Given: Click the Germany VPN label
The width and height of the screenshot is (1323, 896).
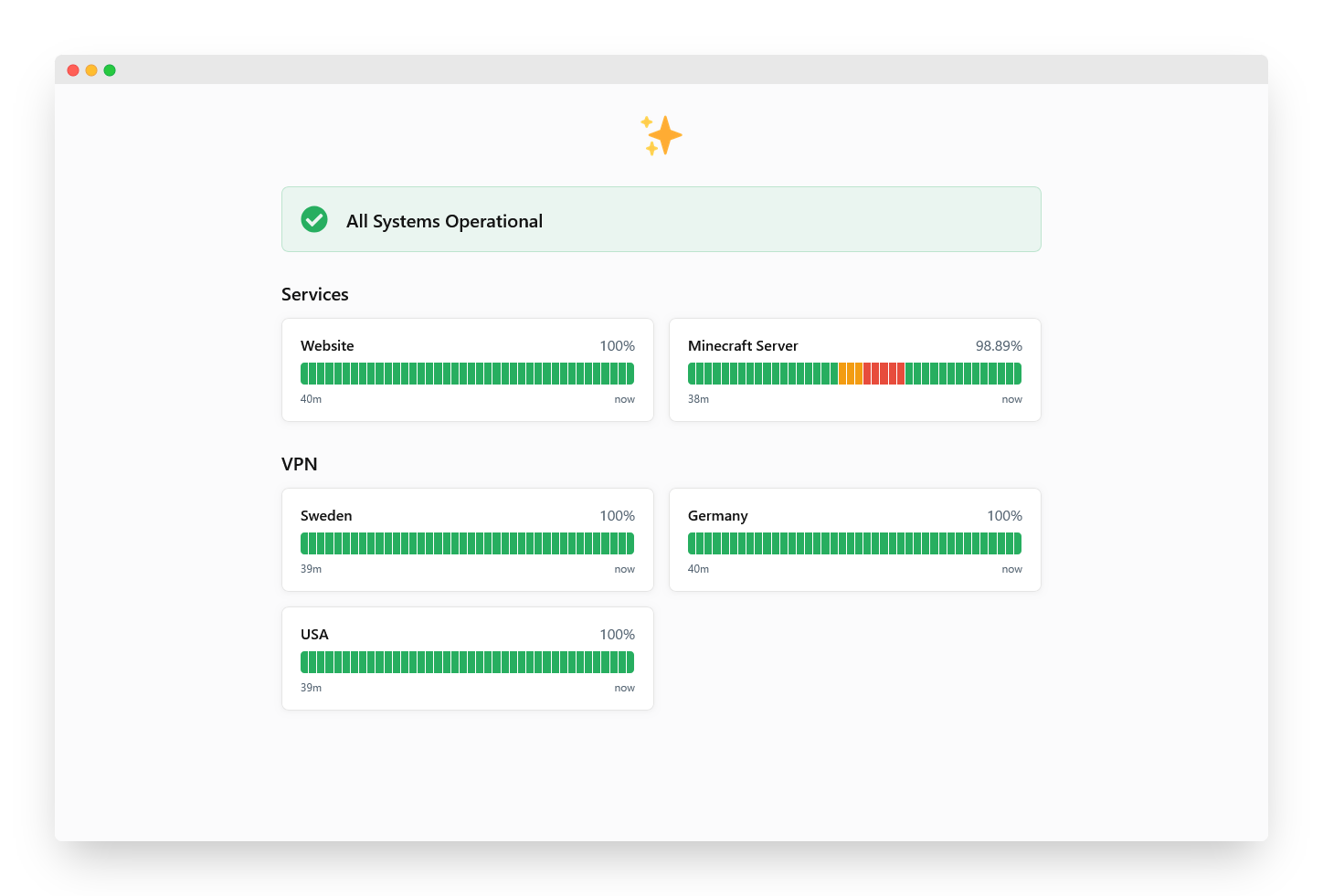Looking at the screenshot, I should [717, 515].
